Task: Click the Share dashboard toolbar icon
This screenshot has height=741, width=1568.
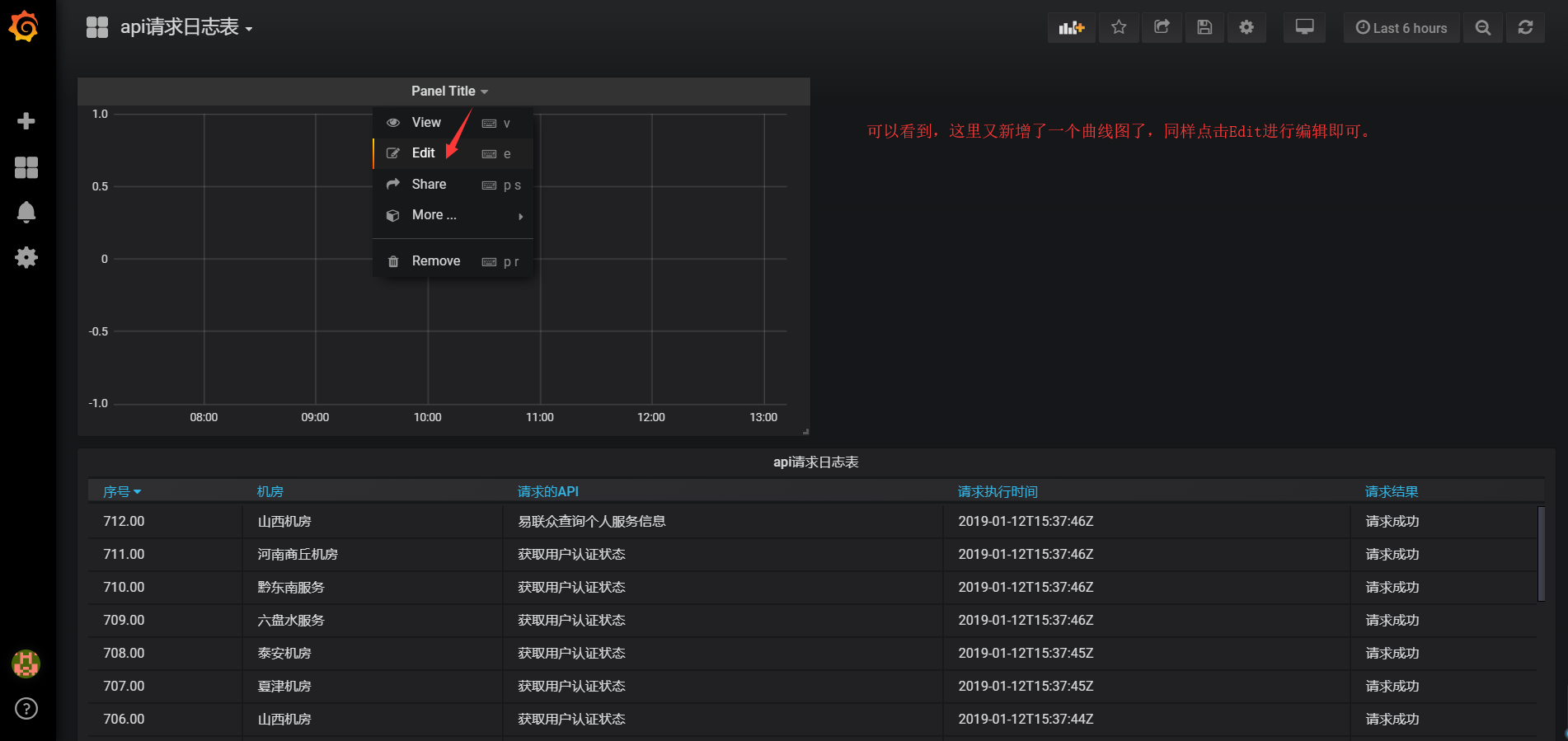Action: (1162, 27)
